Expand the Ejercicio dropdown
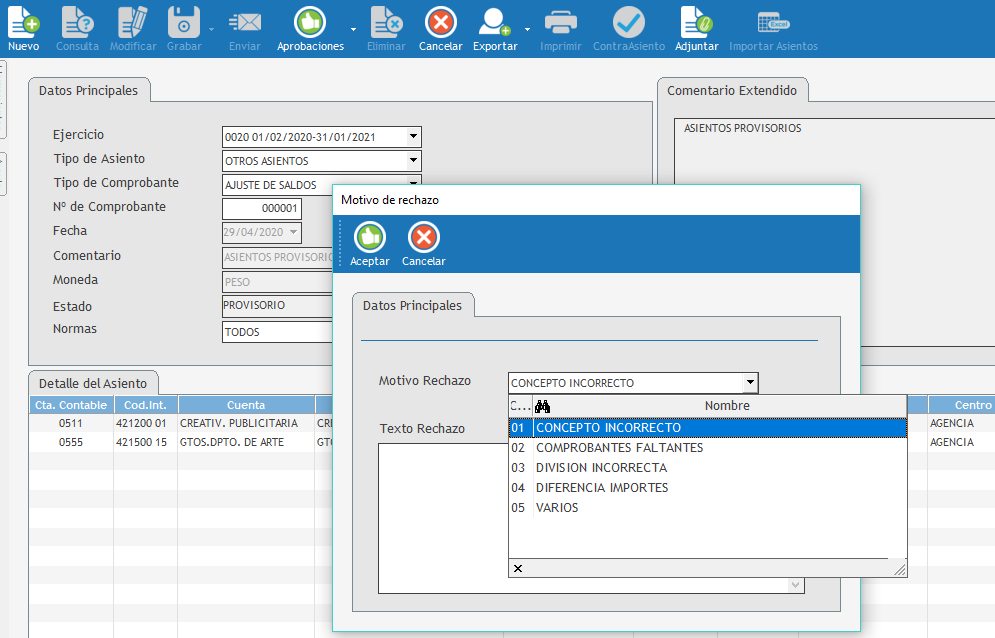995x638 pixels. 413,137
